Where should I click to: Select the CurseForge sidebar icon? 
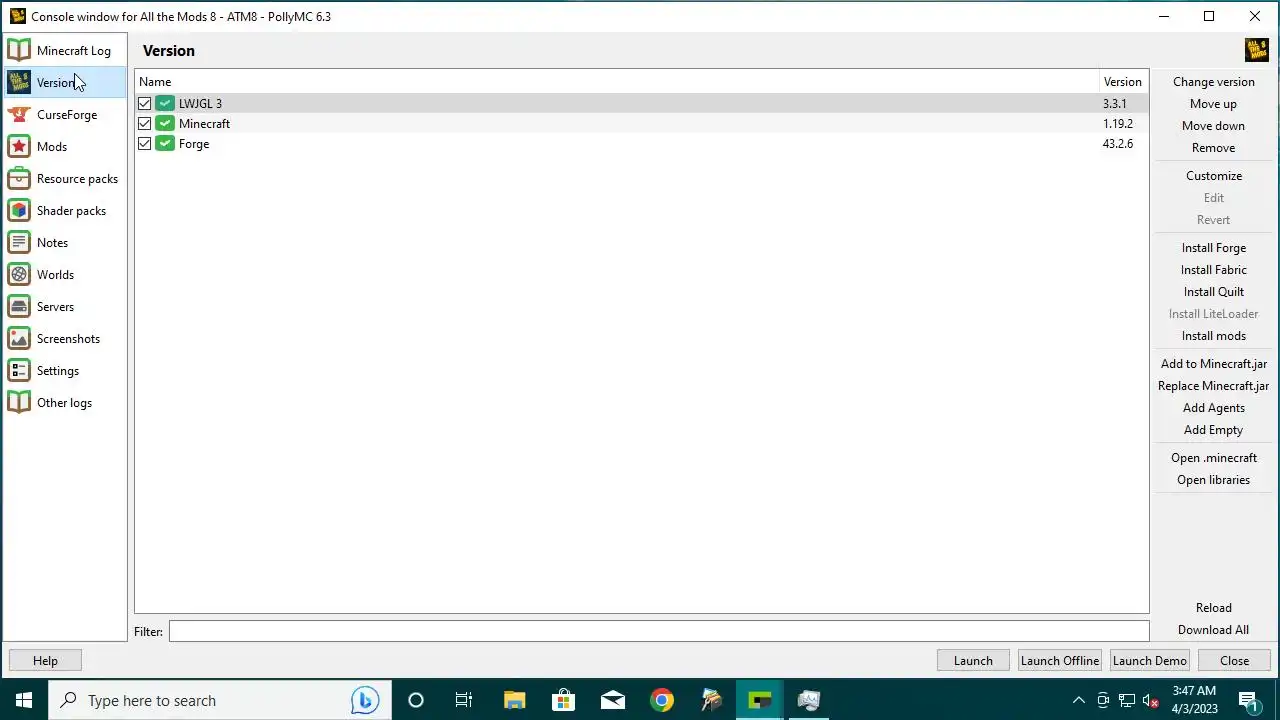click(19, 115)
